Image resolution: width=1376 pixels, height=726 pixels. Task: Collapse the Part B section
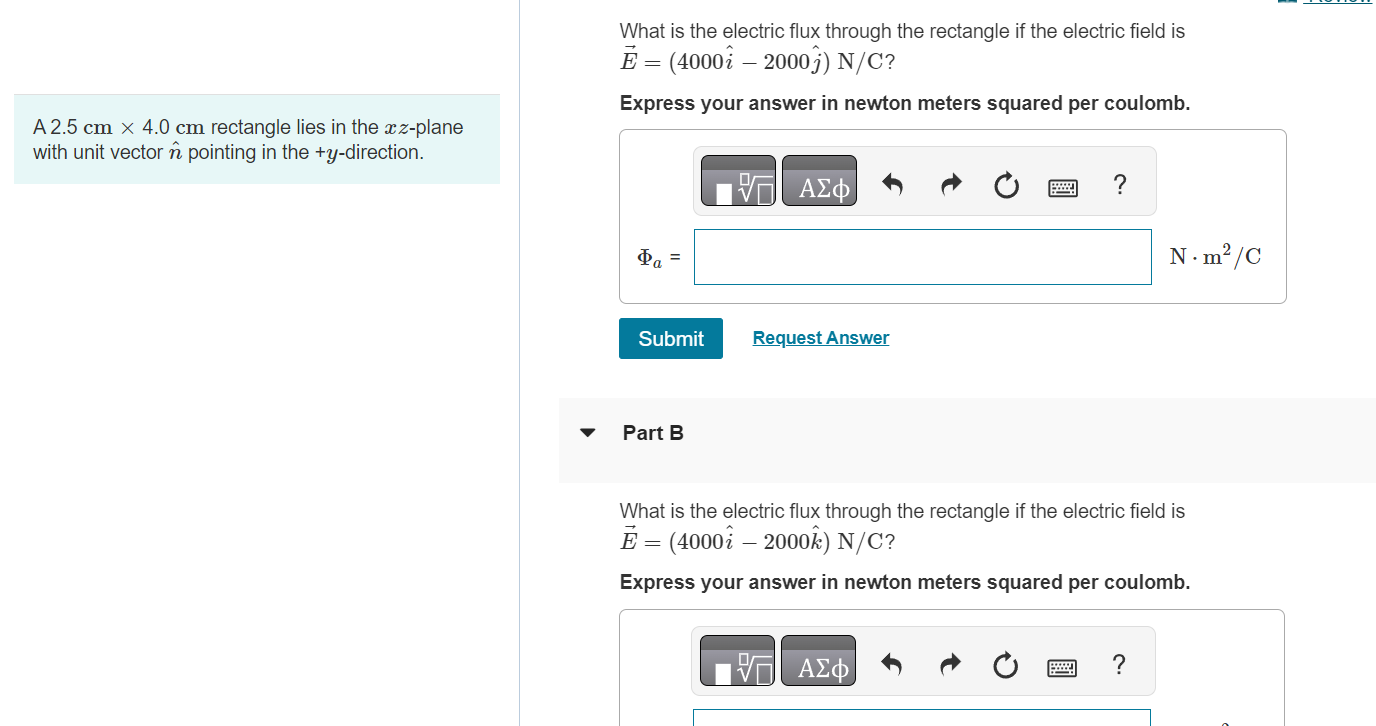pyautogui.click(x=587, y=432)
